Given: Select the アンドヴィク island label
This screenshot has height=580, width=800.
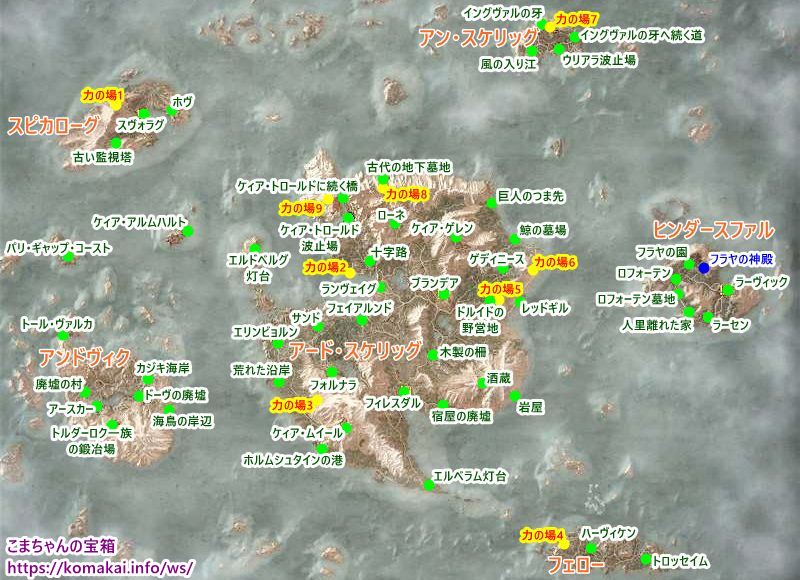Looking at the screenshot, I should pos(83,357).
